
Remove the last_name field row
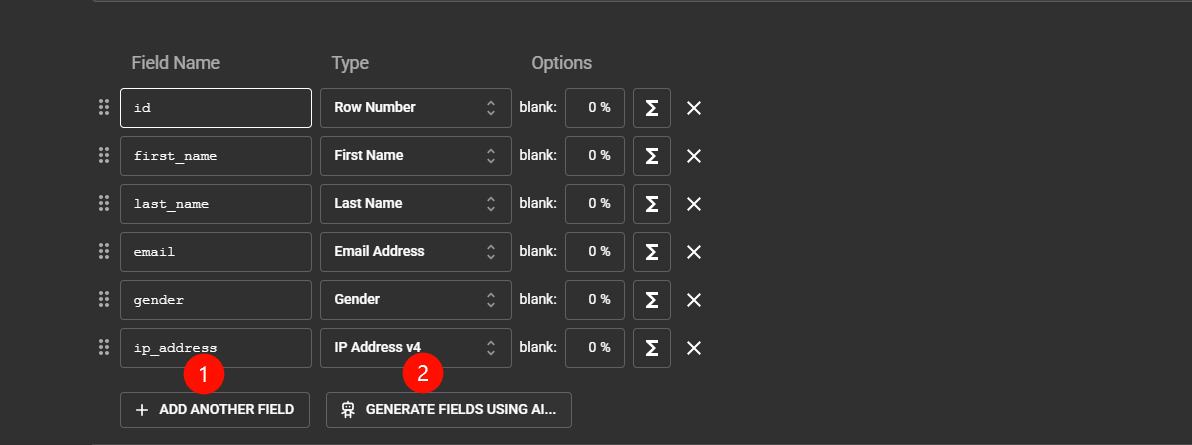(693, 204)
